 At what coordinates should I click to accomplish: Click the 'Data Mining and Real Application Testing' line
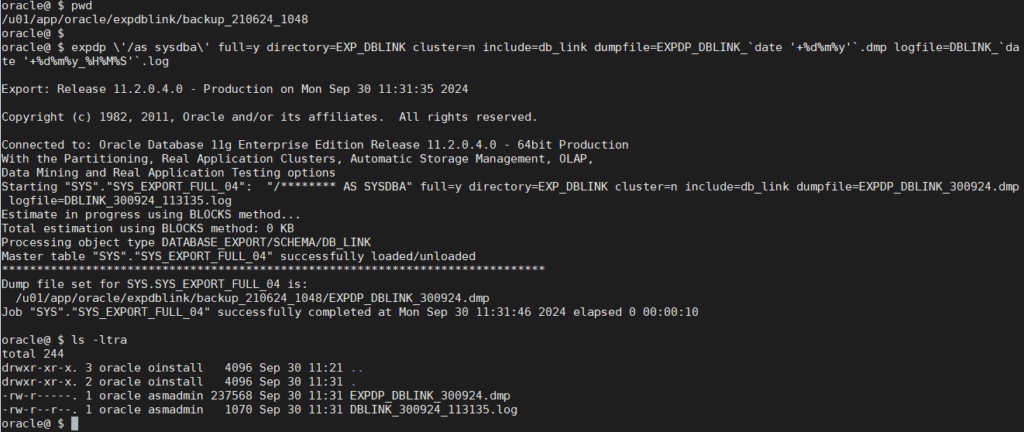click(192, 172)
